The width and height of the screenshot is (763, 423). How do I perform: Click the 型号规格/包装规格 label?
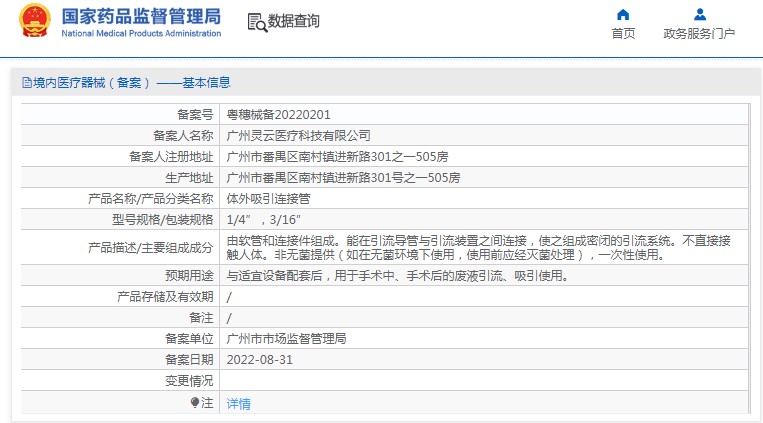click(x=163, y=220)
